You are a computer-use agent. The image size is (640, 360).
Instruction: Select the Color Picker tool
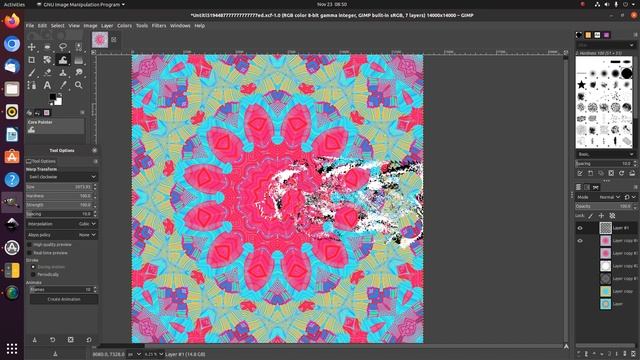(x=63, y=85)
